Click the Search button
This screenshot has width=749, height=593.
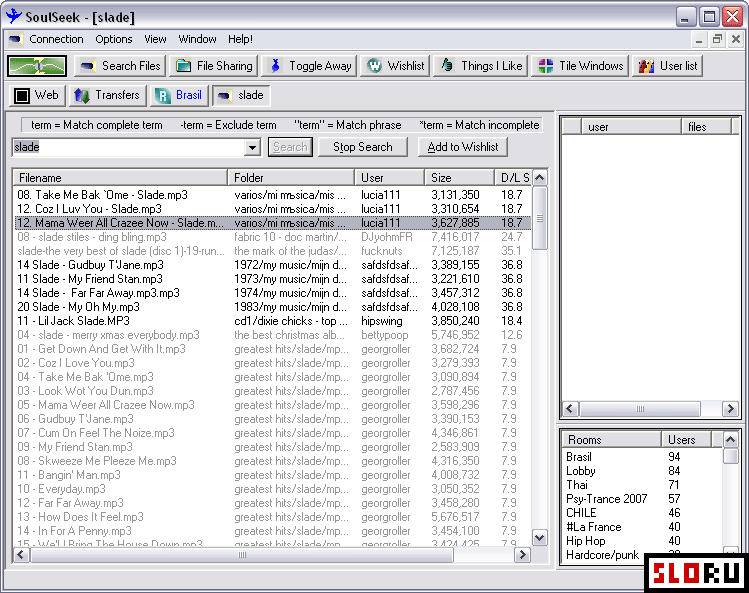tap(290, 147)
